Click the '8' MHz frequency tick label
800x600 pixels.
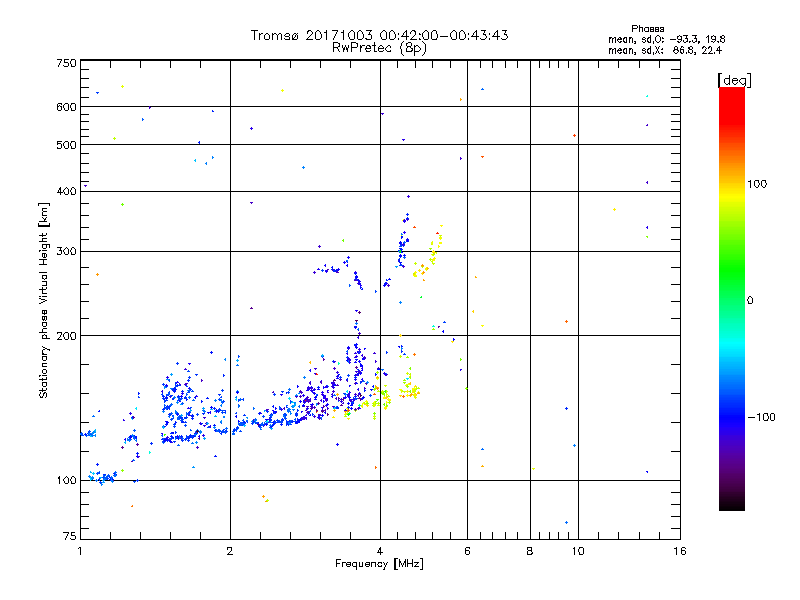pos(530,551)
